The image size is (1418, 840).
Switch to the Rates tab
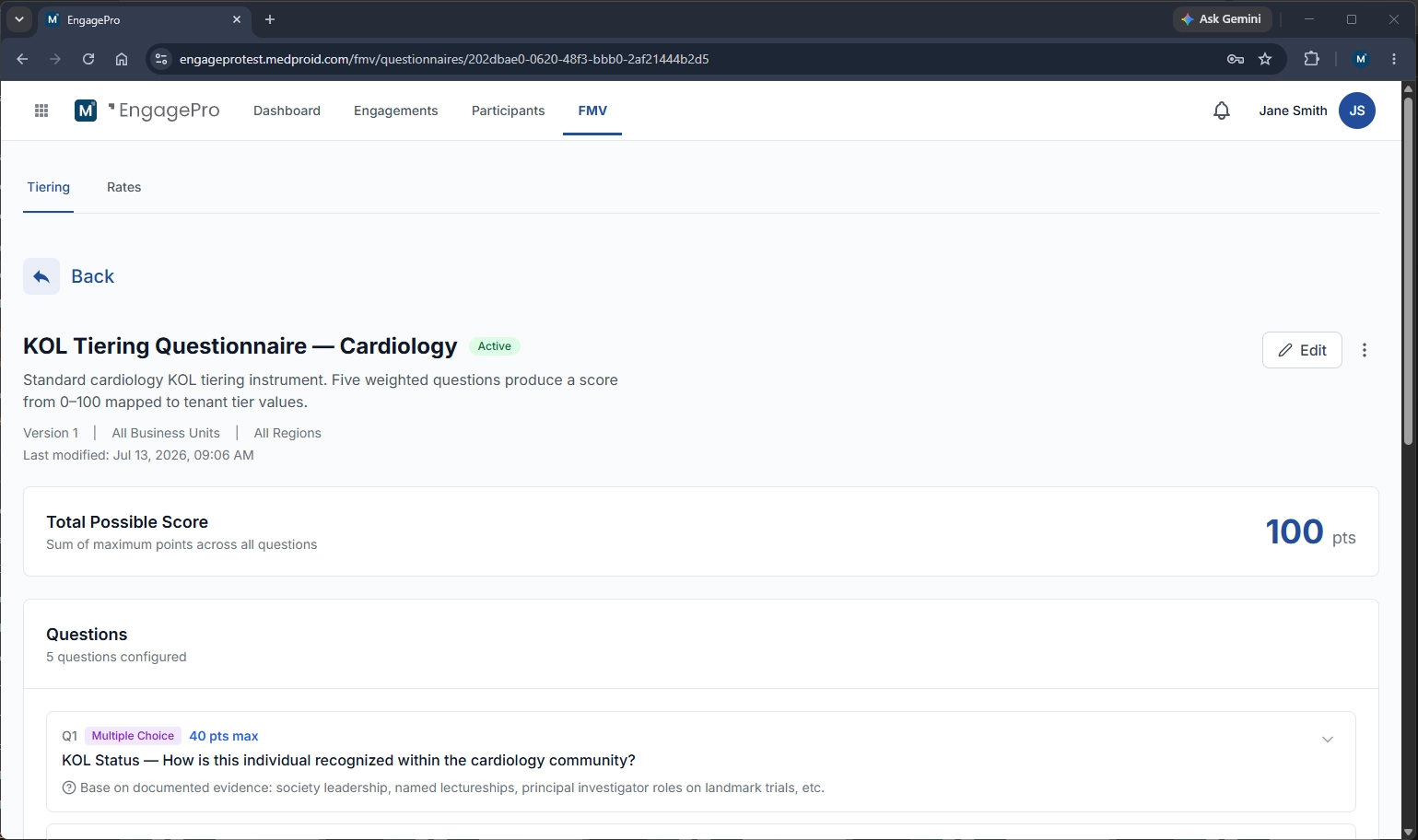pyautogui.click(x=123, y=187)
